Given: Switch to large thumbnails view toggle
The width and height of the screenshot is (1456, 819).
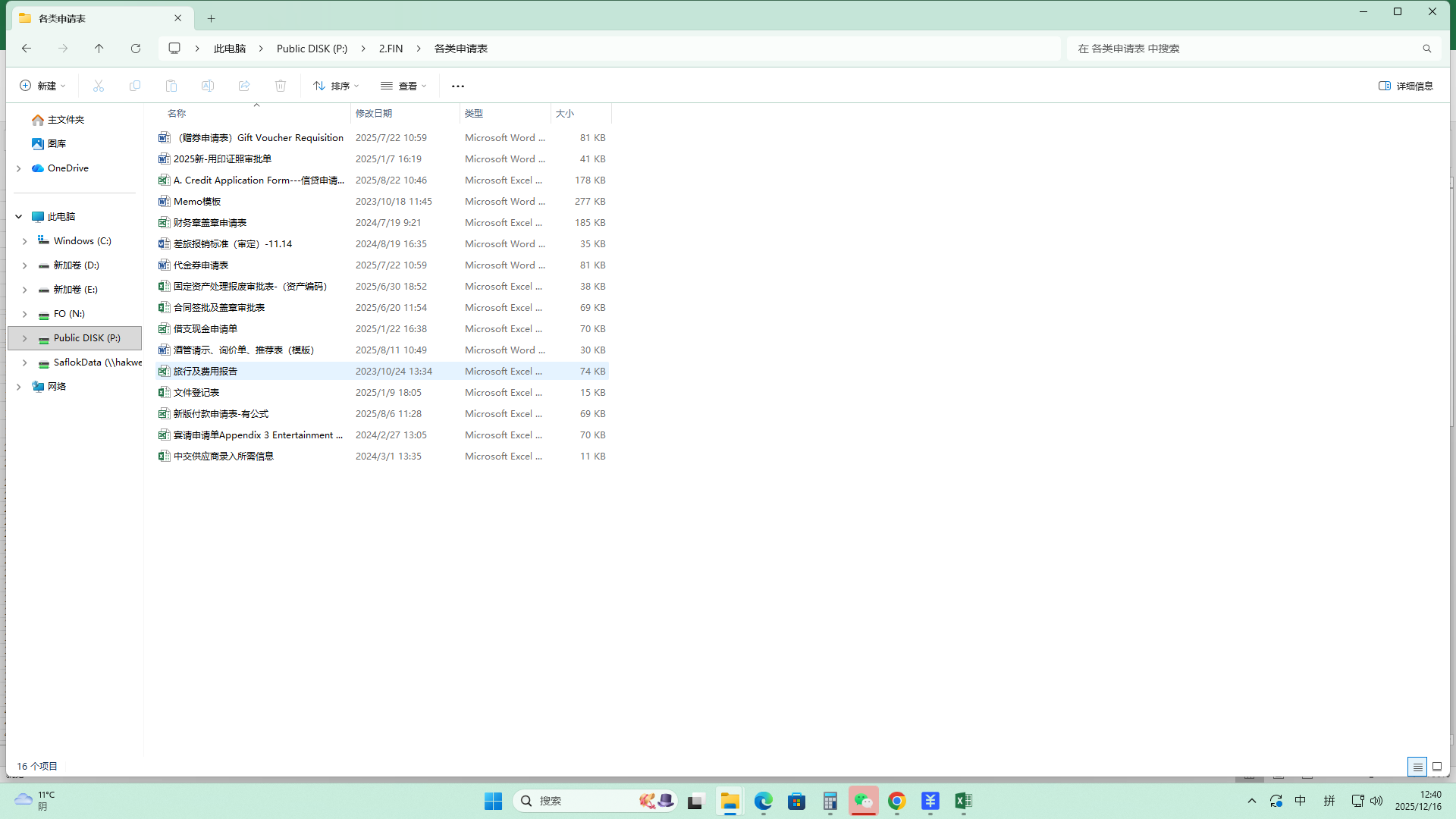Looking at the screenshot, I should [x=1437, y=767].
